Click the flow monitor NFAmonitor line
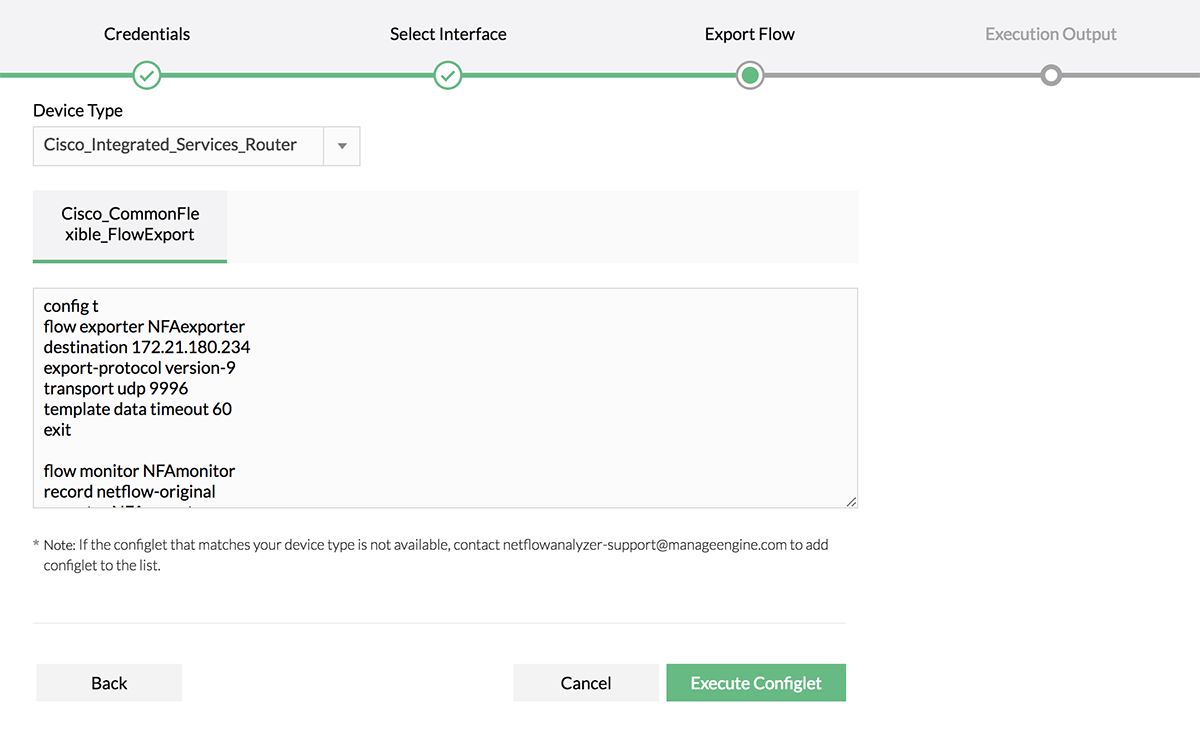 [x=139, y=470]
